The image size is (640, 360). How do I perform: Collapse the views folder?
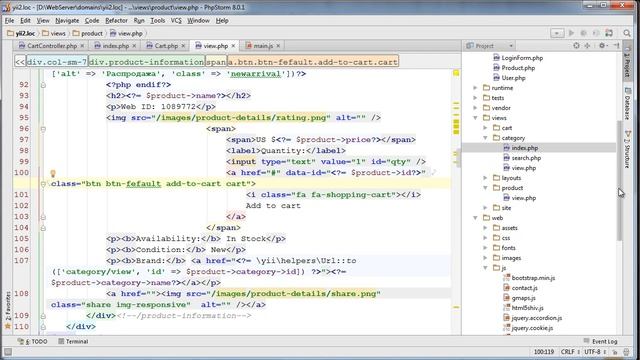click(x=475, y=118)
